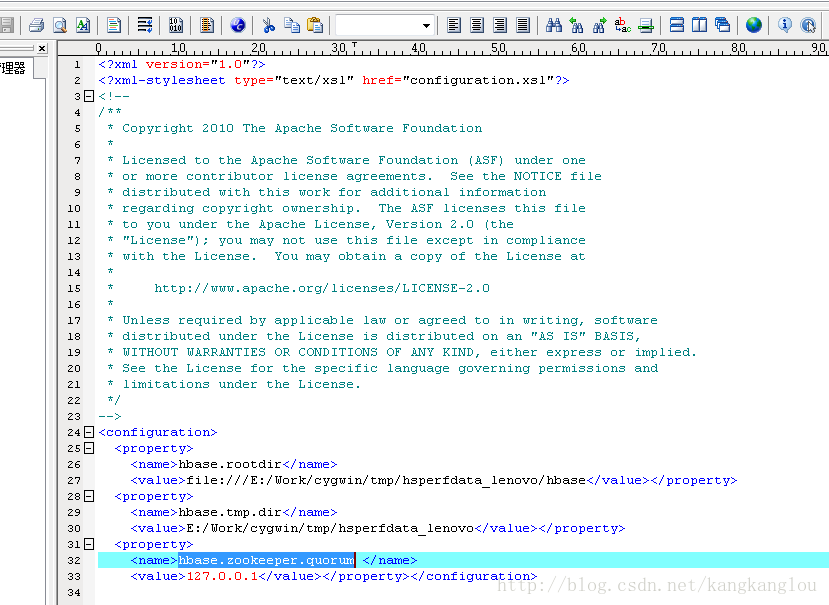Screen dimensions: 829x605
Task: Click value '127.0.0.1' on line 33
Action: point(222,576)
